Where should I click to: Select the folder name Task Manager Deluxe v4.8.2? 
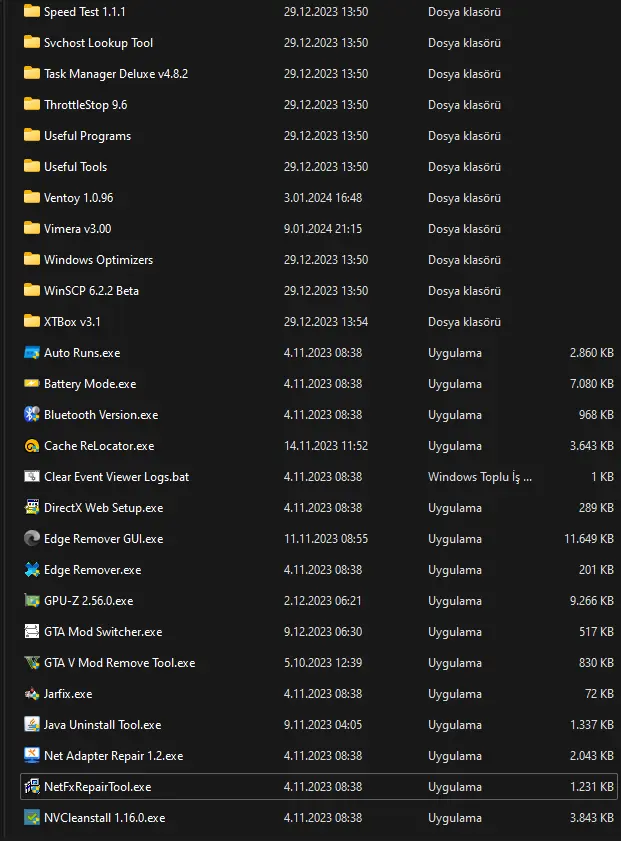click(x=116, y=74)
